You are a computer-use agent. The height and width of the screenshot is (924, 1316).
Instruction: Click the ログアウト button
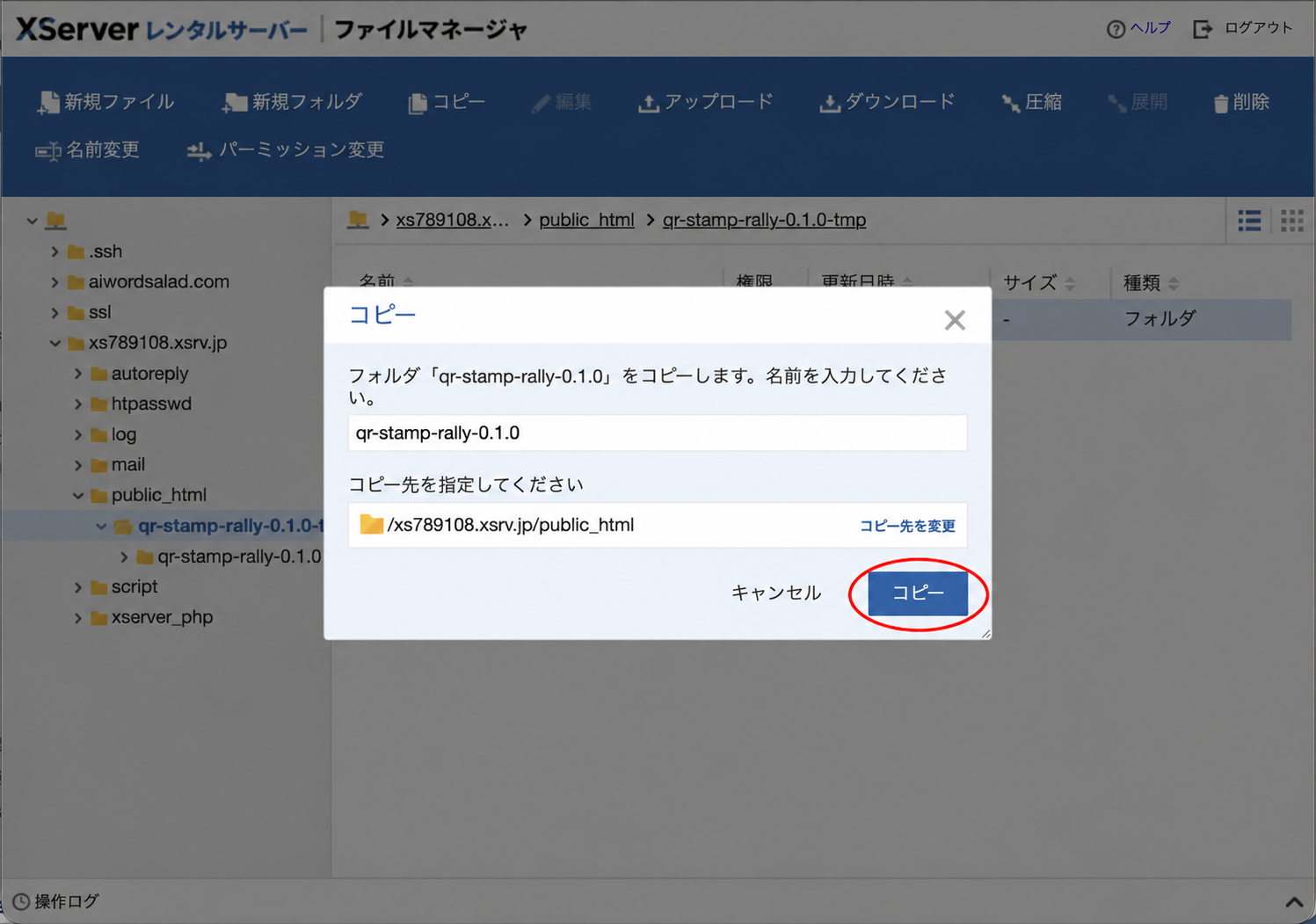(x=1242, y=28)
